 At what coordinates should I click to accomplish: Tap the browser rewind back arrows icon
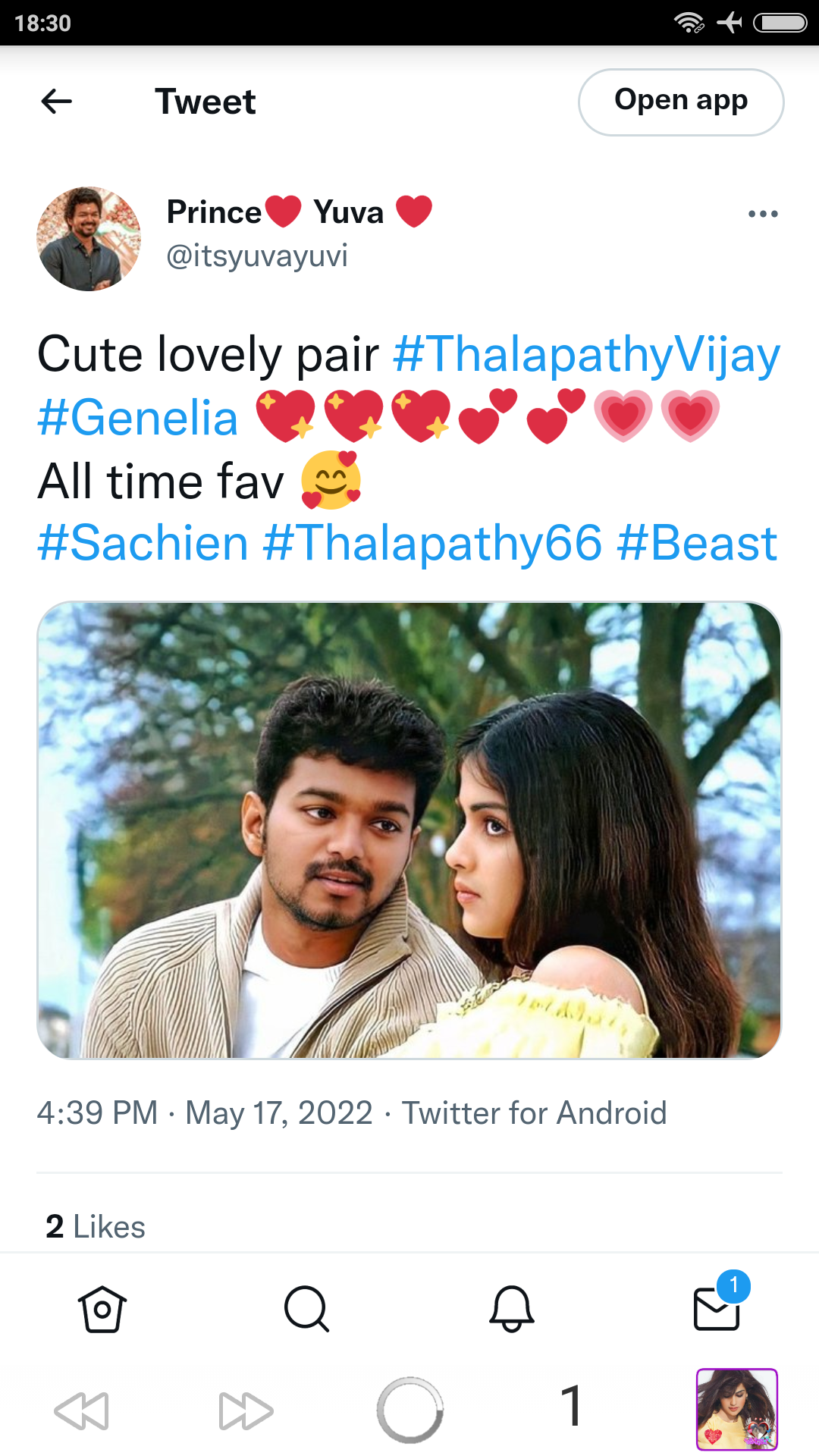point(82,1410)
